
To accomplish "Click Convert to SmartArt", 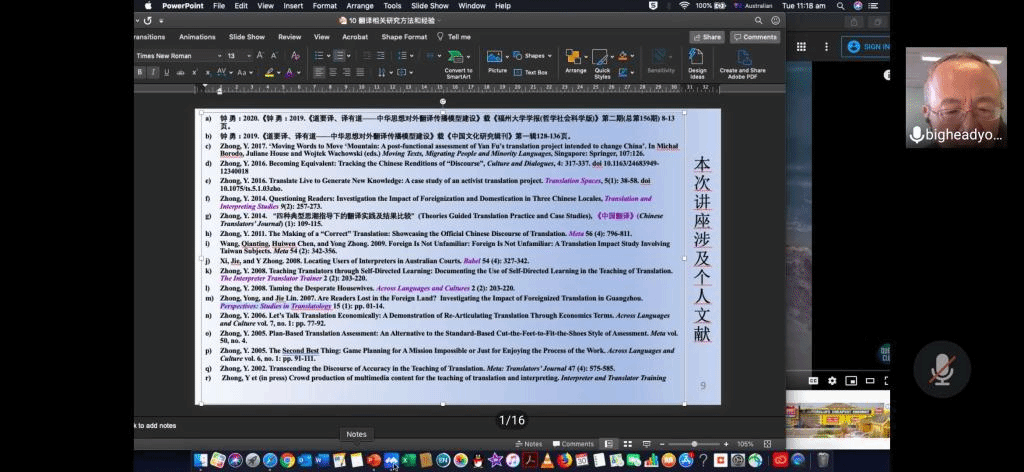I will (458, 64).
